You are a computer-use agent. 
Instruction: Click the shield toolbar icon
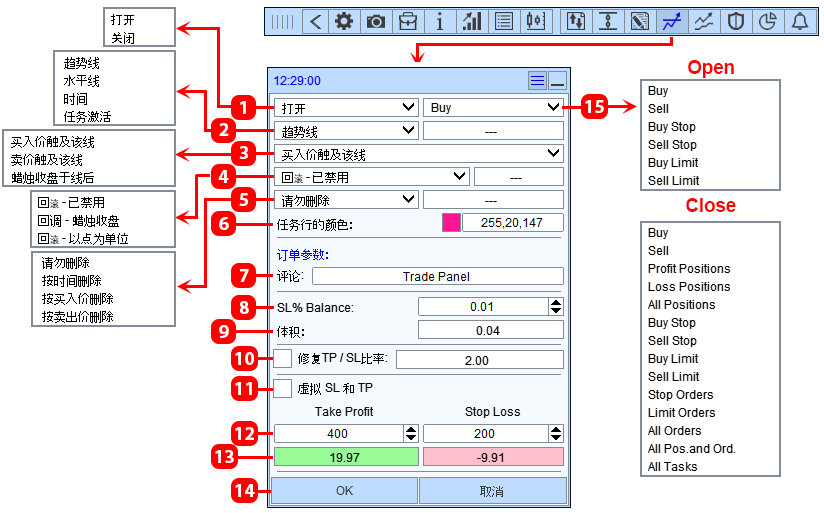pyautogui.click(x=736, y=22)
